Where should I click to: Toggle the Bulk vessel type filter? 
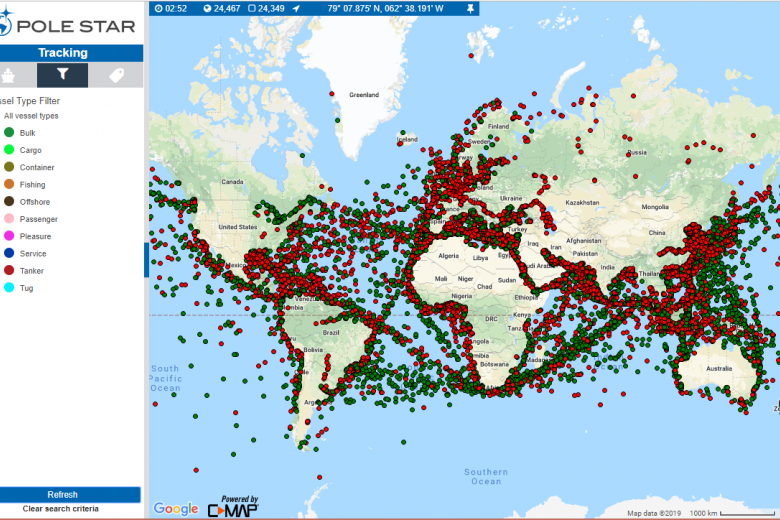tap(10, 132)
